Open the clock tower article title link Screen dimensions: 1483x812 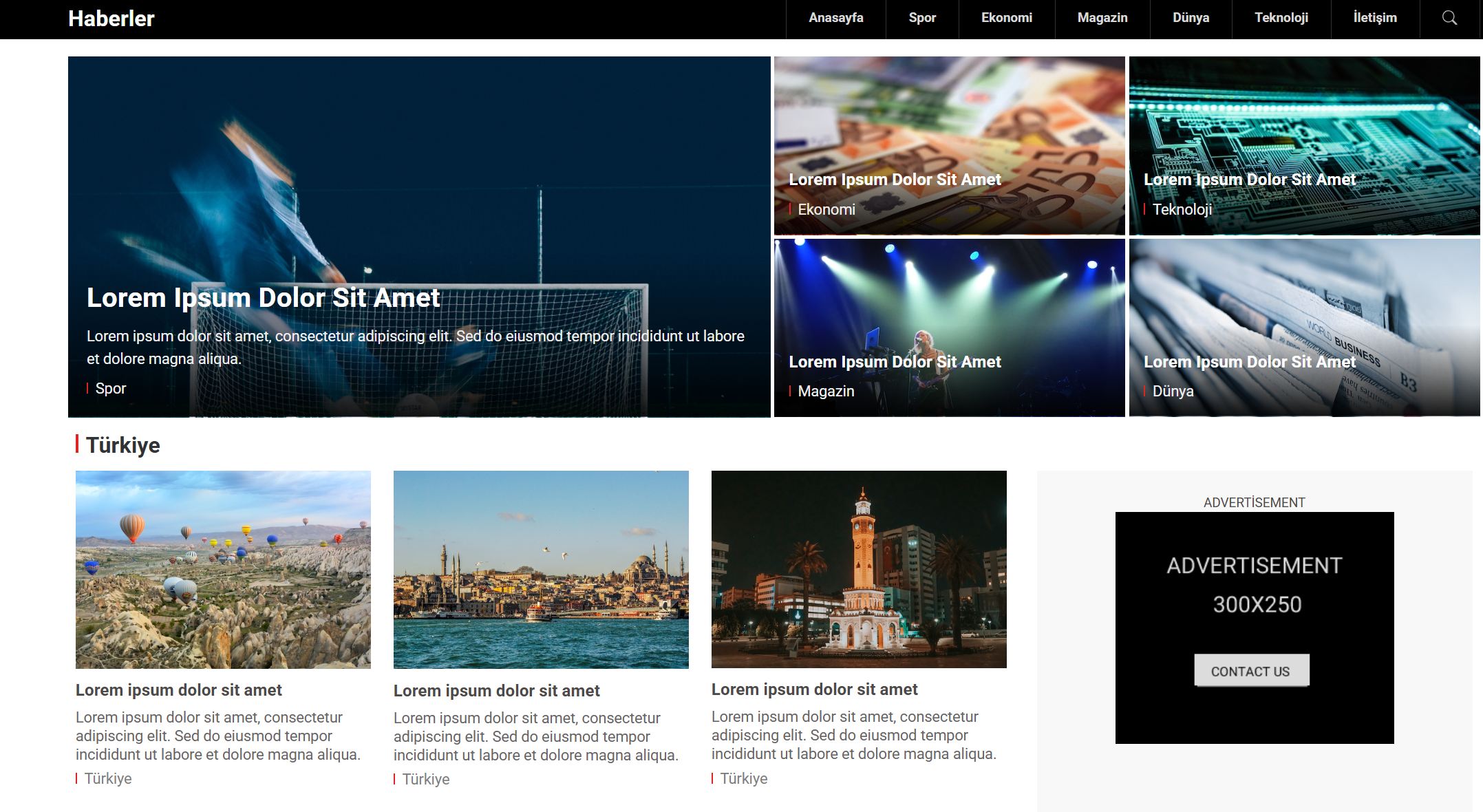tap(814, 690)
